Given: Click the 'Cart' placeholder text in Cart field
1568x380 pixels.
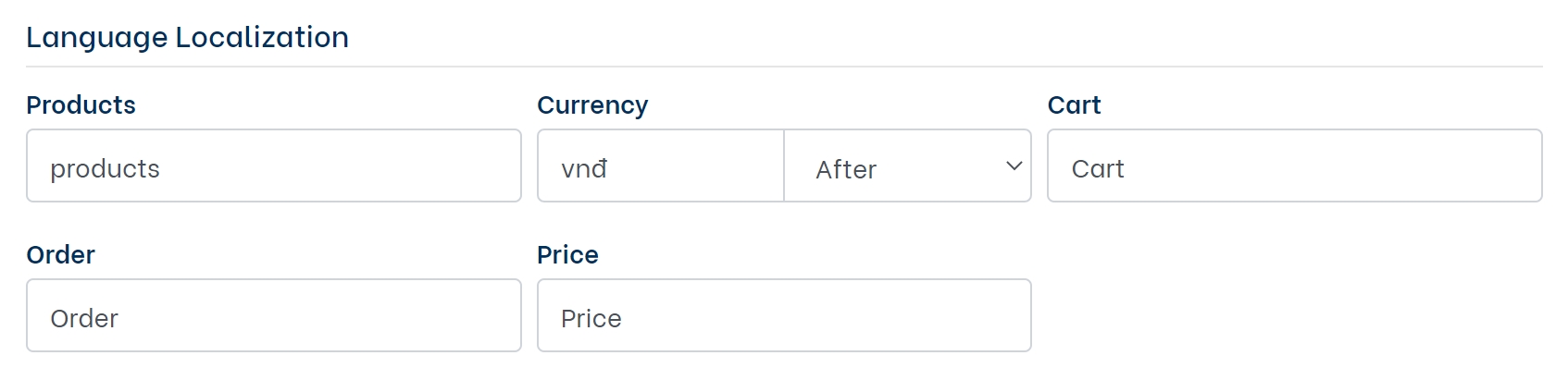Looking at the screenshot, I should coord(1098,169).
